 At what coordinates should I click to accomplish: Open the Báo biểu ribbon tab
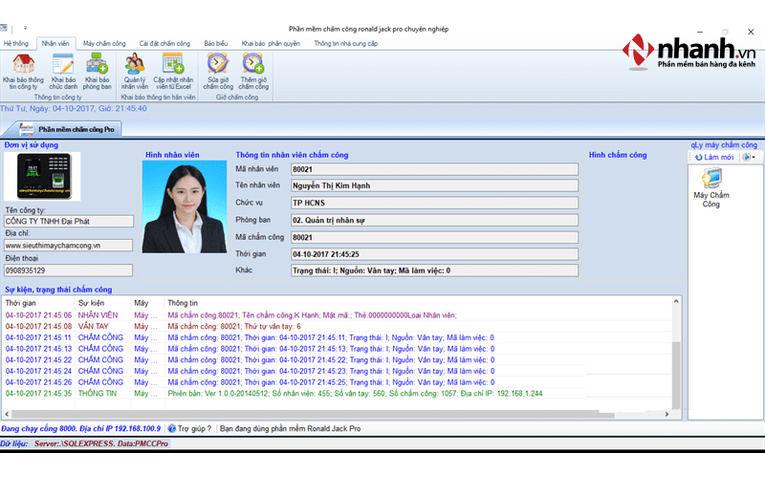click(x=216, y=43)
